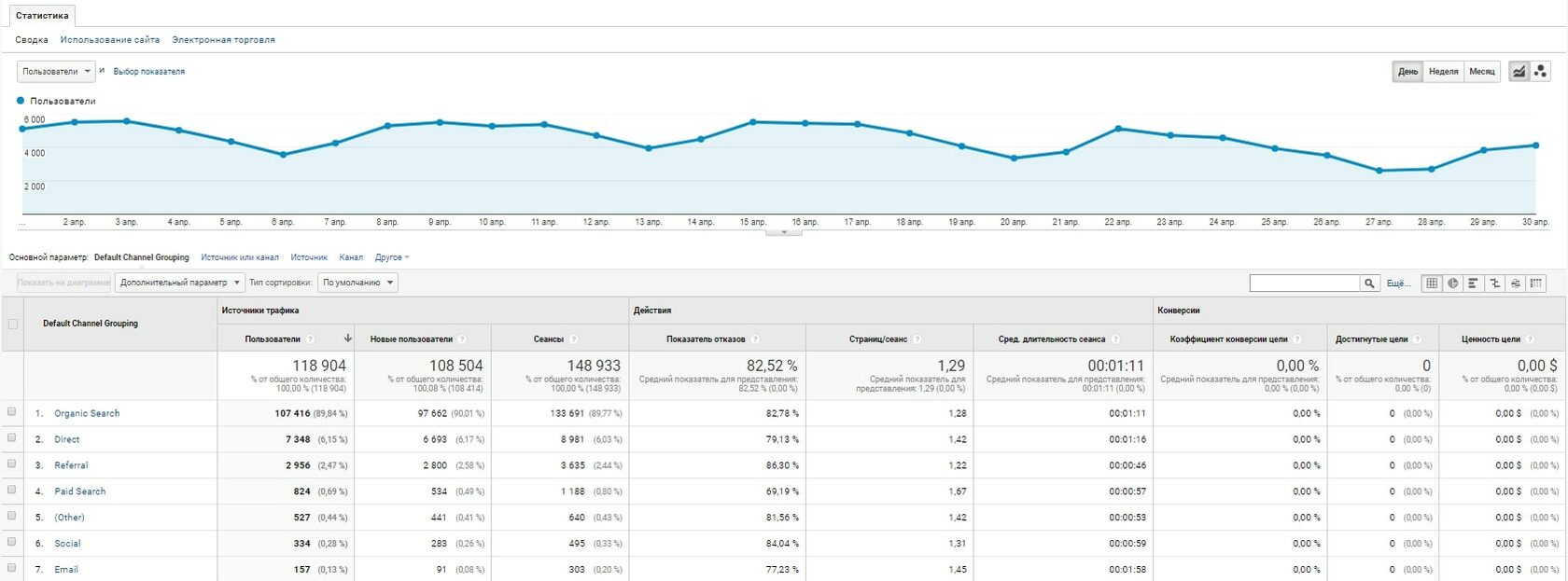Open help for Коэффициент конверсии цели
1568x581 pixels.
pyautogui.click(x=1297, y=339)
